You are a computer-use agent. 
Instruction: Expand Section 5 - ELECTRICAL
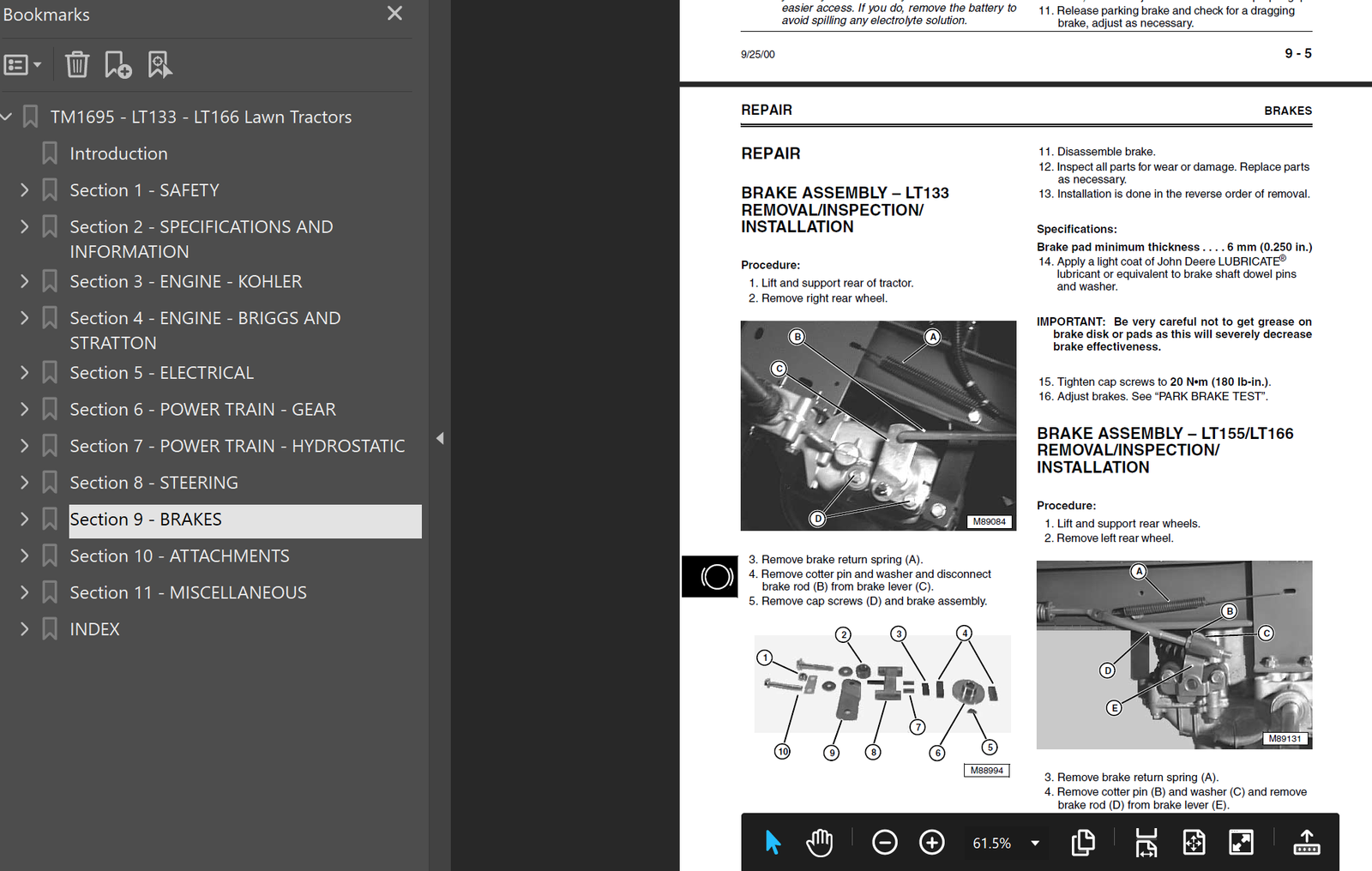pos(24,373)
